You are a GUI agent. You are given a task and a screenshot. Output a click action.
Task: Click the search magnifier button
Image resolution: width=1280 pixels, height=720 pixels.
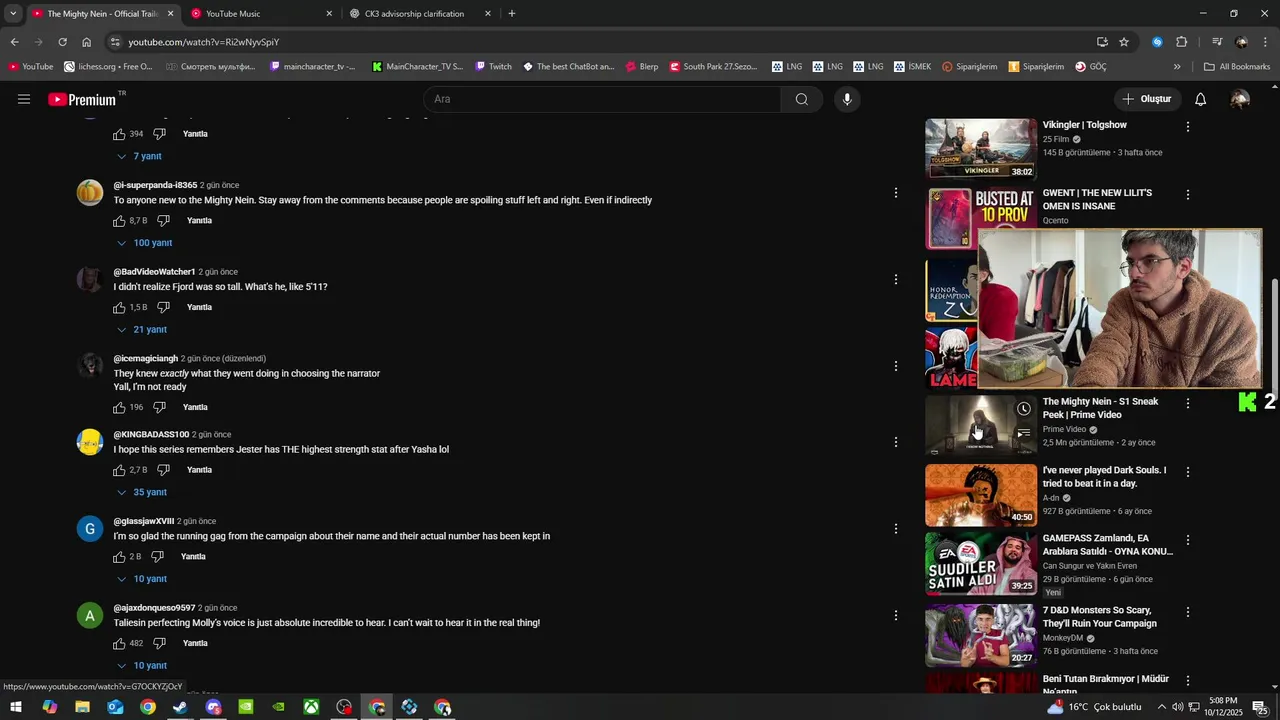click(x=802, y=99)
